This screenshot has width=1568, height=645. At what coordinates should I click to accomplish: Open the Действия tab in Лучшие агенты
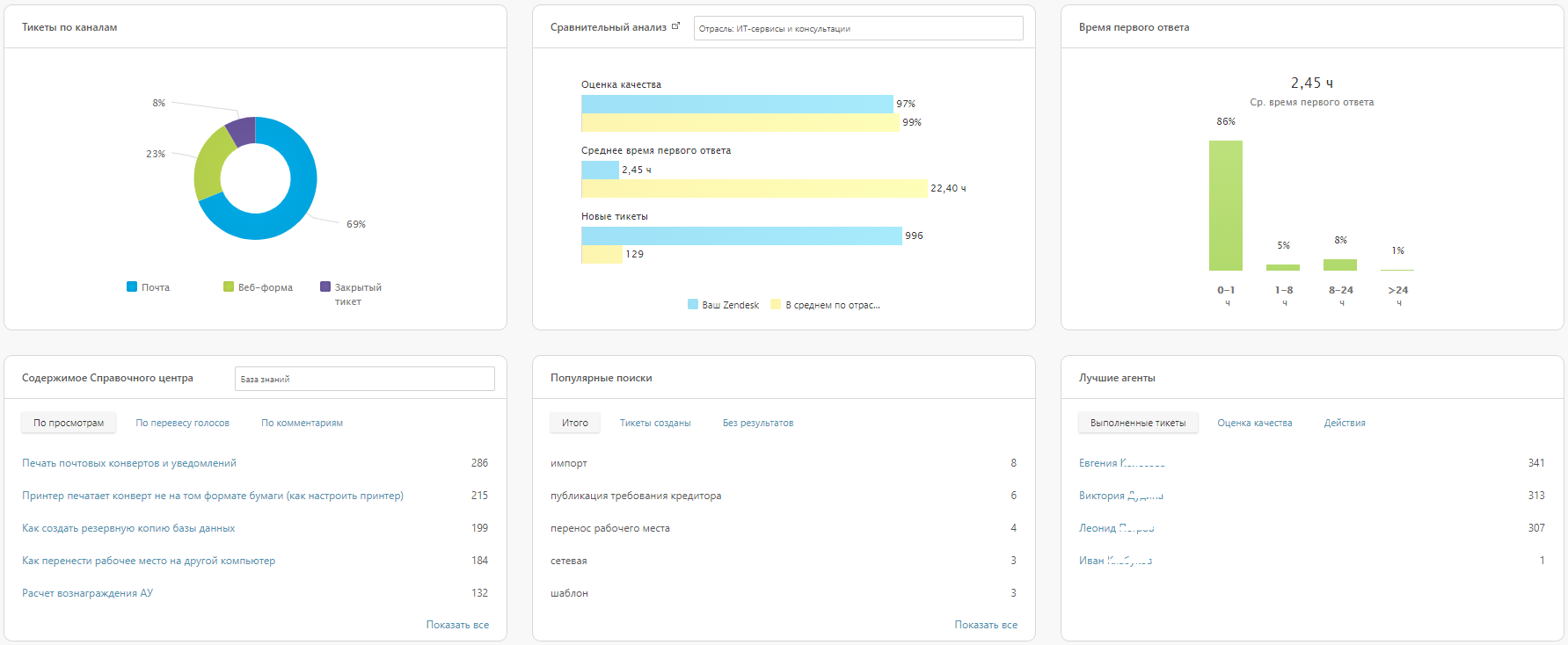(x=1345, y=423)
